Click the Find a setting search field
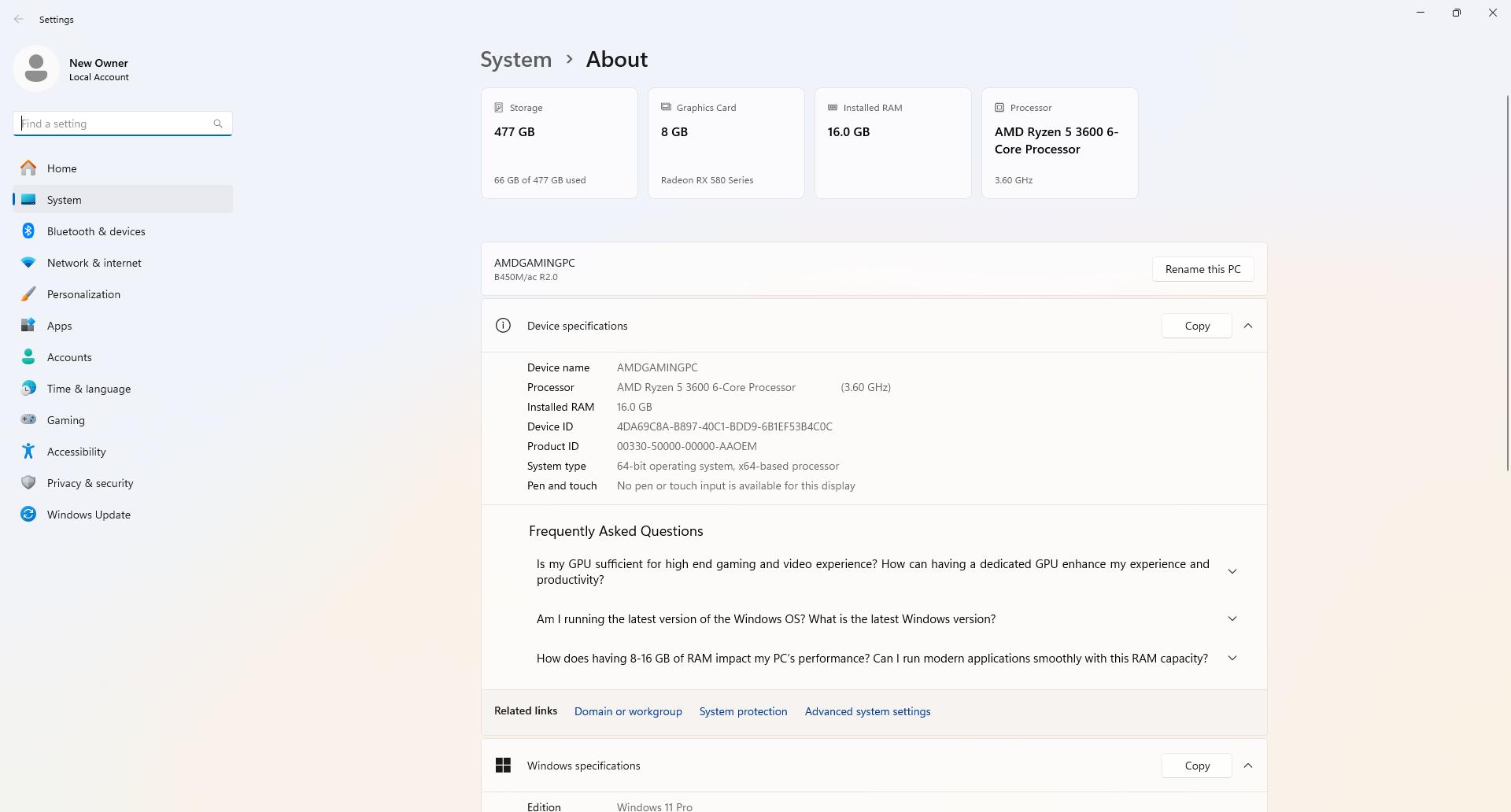Viewport: 1511px width, 812px height. pyautogui.click(x=114, y=124)
